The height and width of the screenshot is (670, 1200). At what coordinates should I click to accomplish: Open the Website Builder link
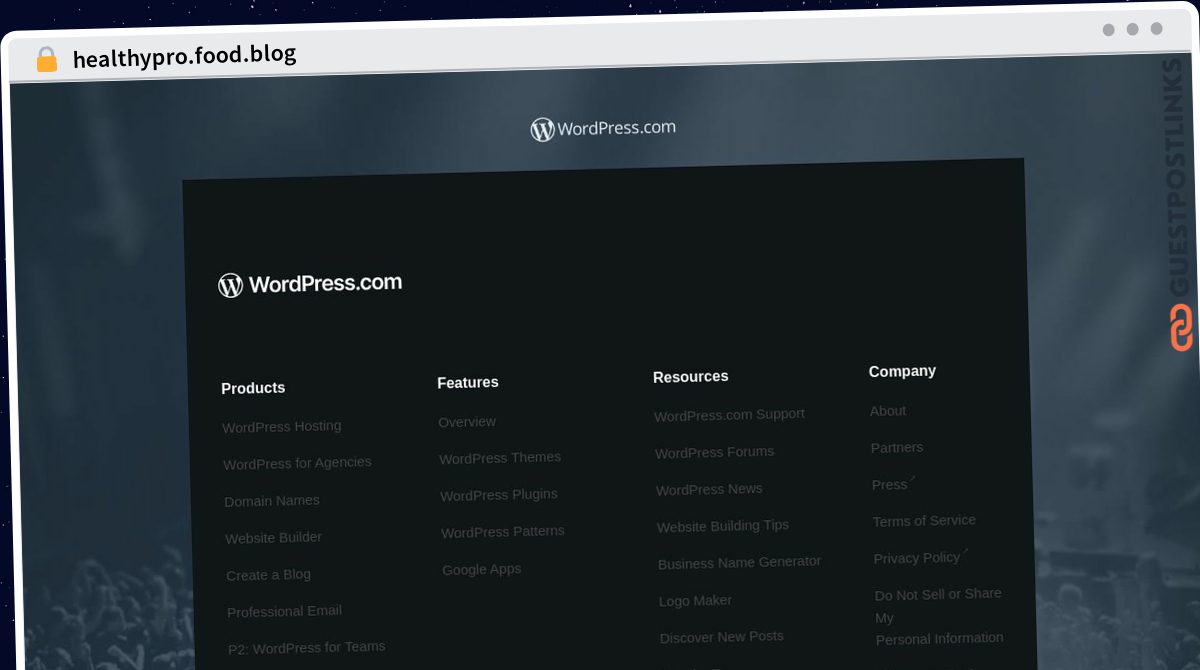coord(274,538)
